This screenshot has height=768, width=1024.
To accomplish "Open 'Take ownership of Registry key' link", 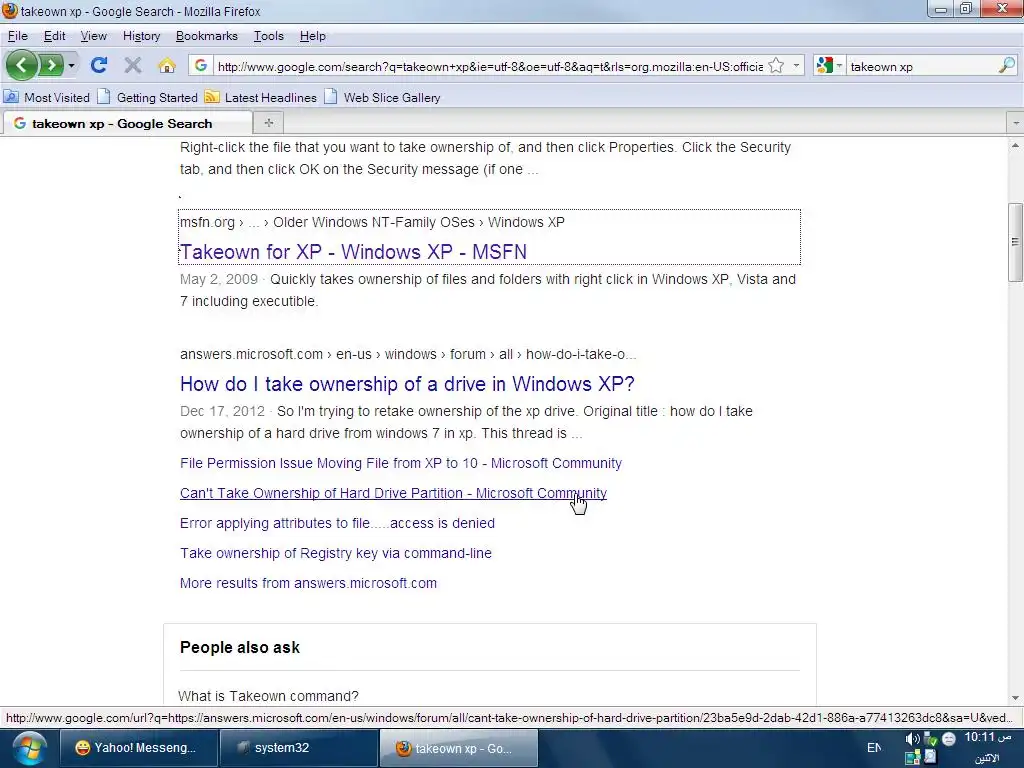I will click(336, 553).
